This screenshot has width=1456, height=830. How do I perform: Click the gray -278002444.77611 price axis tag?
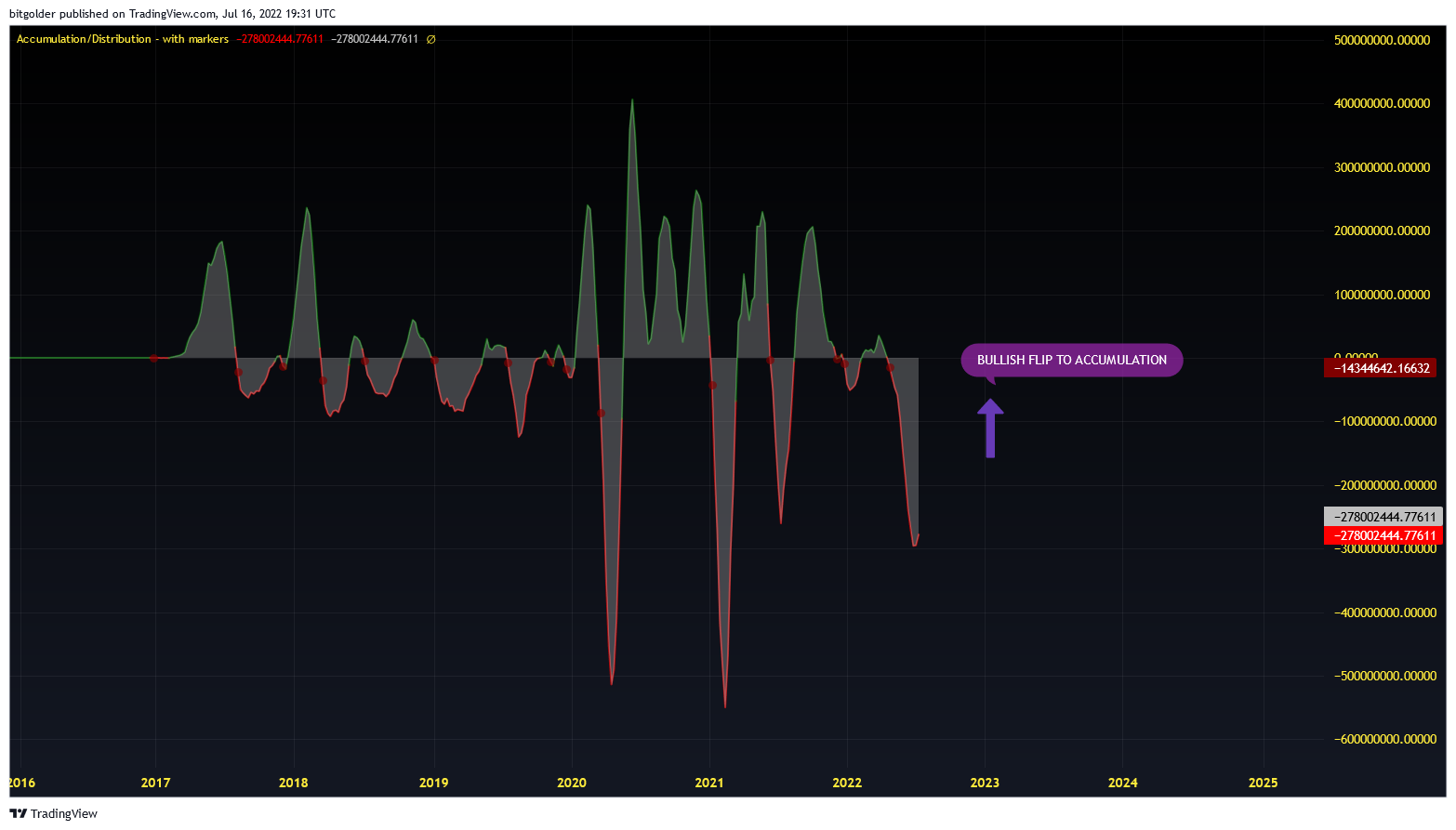[x=1383, y=517]
